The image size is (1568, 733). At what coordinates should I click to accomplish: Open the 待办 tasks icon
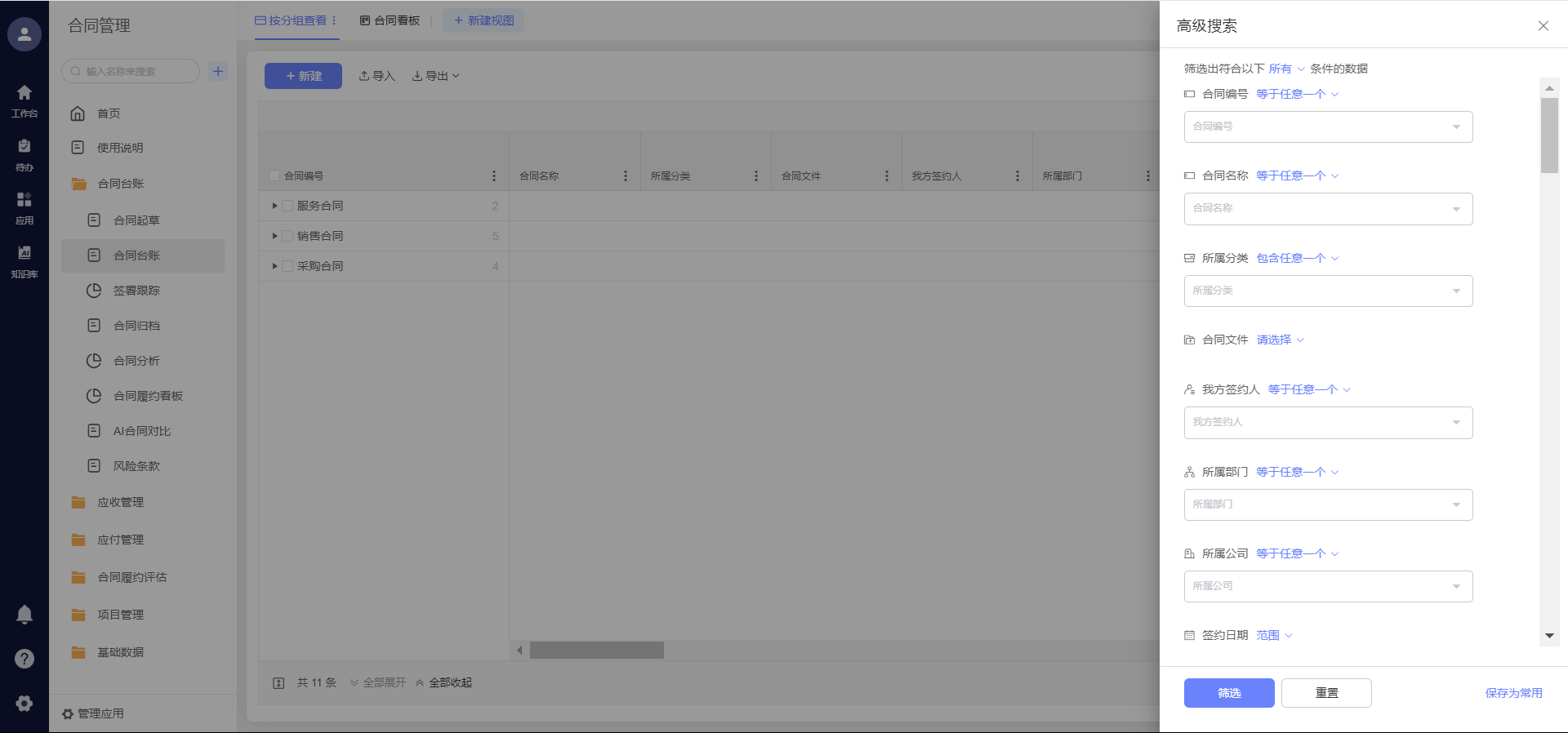[24, 154]
